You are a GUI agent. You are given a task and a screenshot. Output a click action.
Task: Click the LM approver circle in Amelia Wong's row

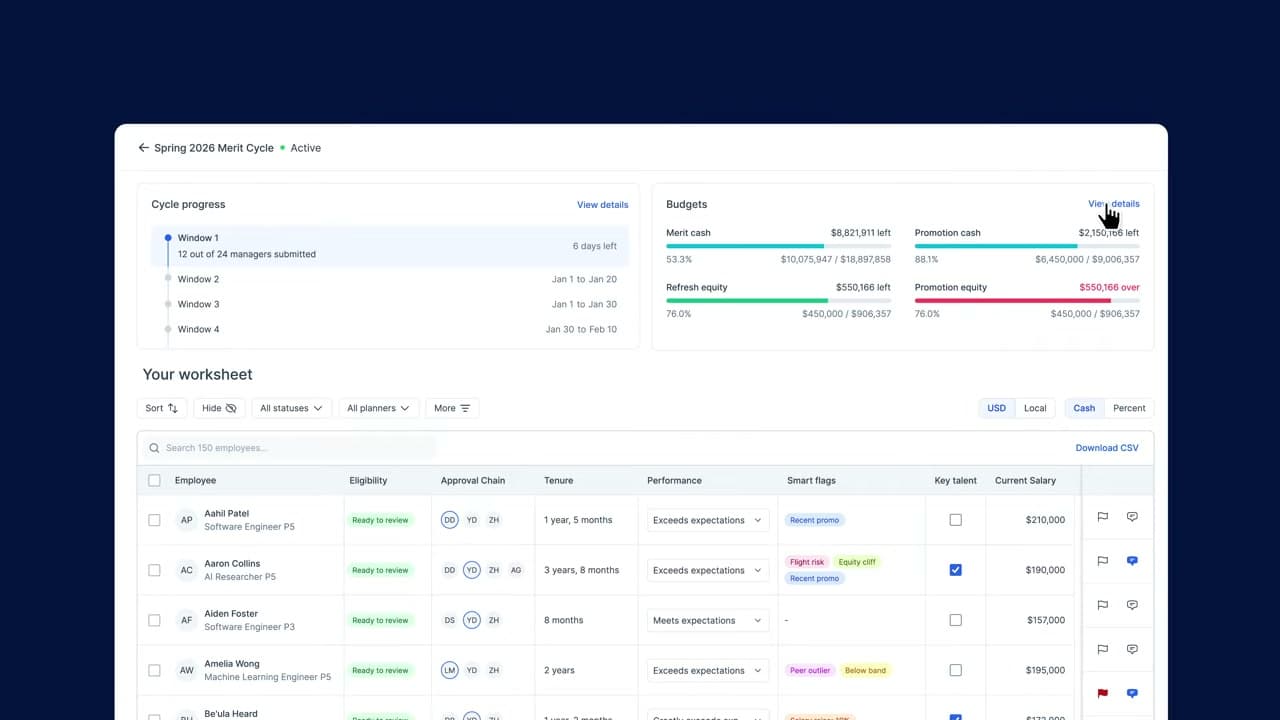click(x=449, y=670)
